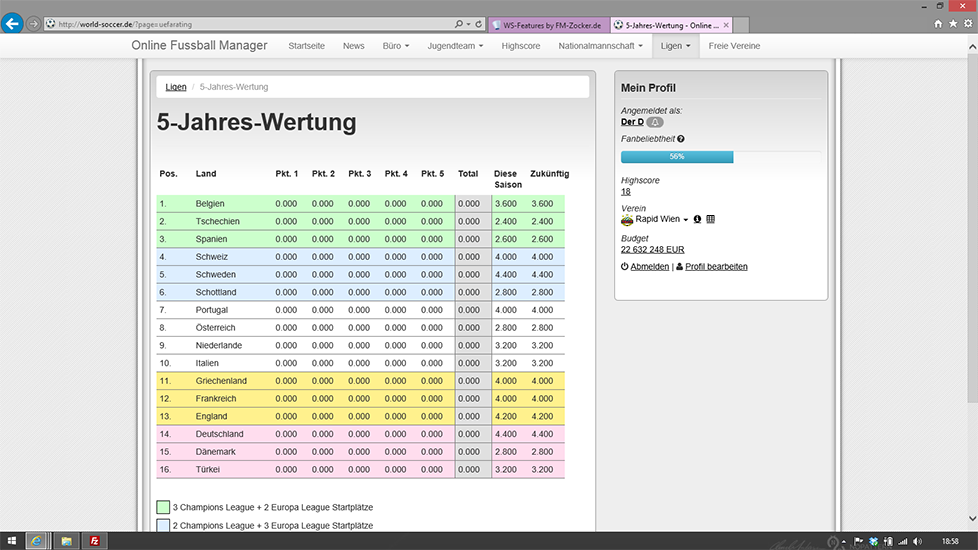Expand the Jugendteam dropdown menu

coord(455,46)
